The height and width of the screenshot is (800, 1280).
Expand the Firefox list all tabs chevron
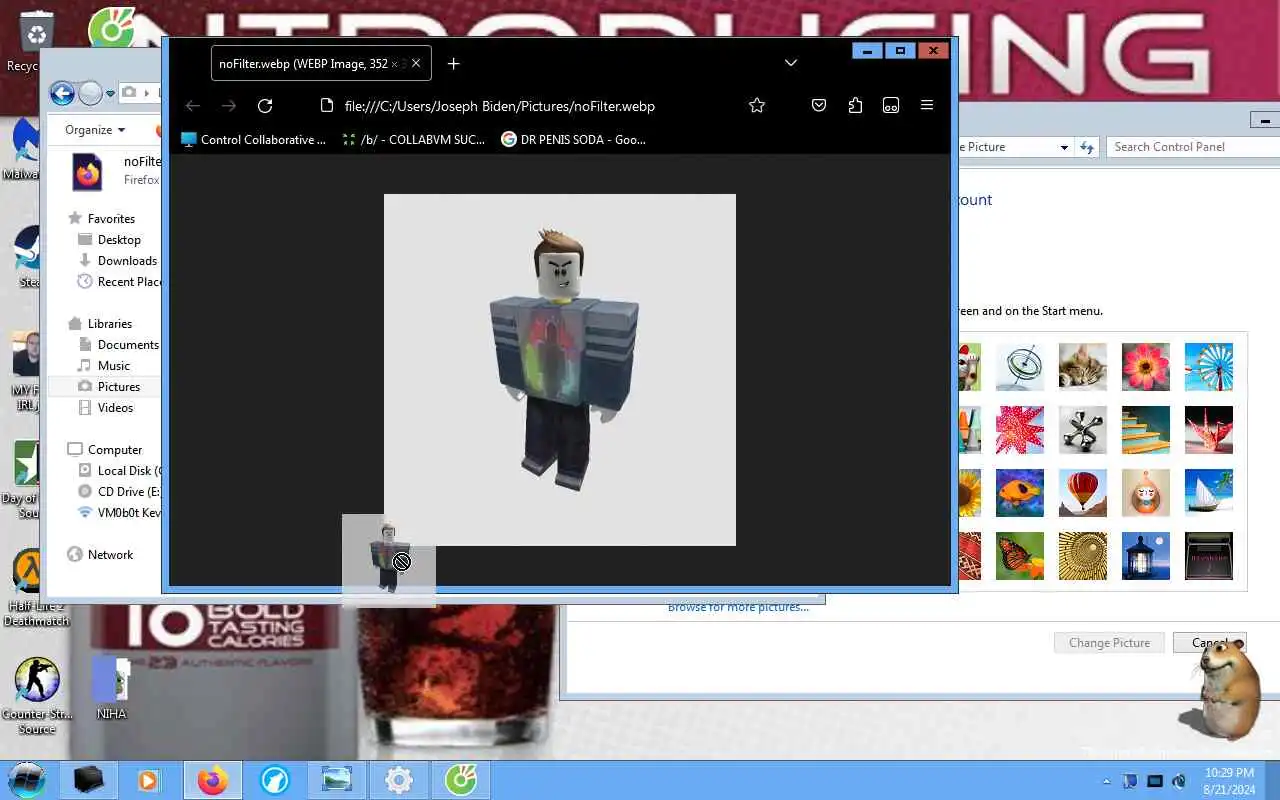click(791, 63)
